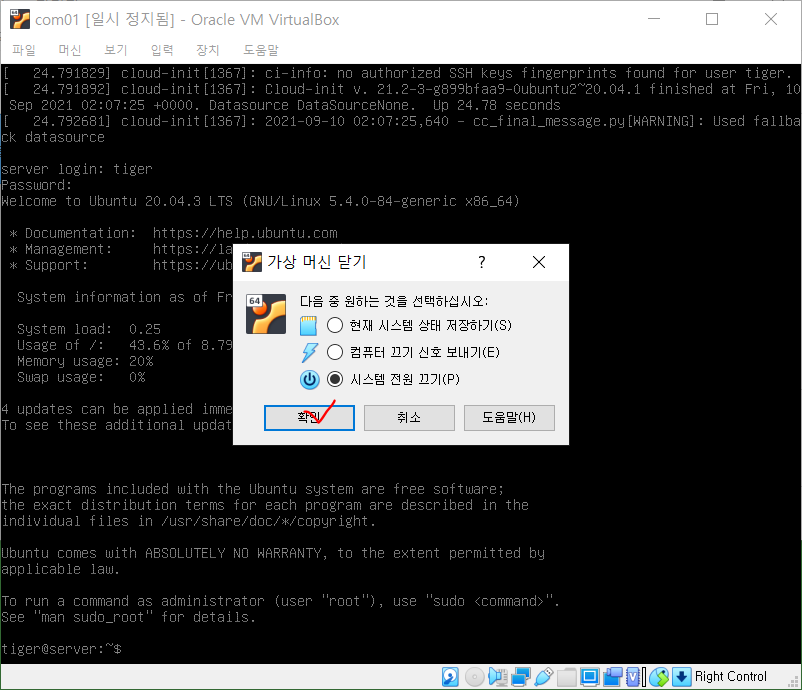Open the 입력 menu

pyautogui.click(x=162, y=50)
